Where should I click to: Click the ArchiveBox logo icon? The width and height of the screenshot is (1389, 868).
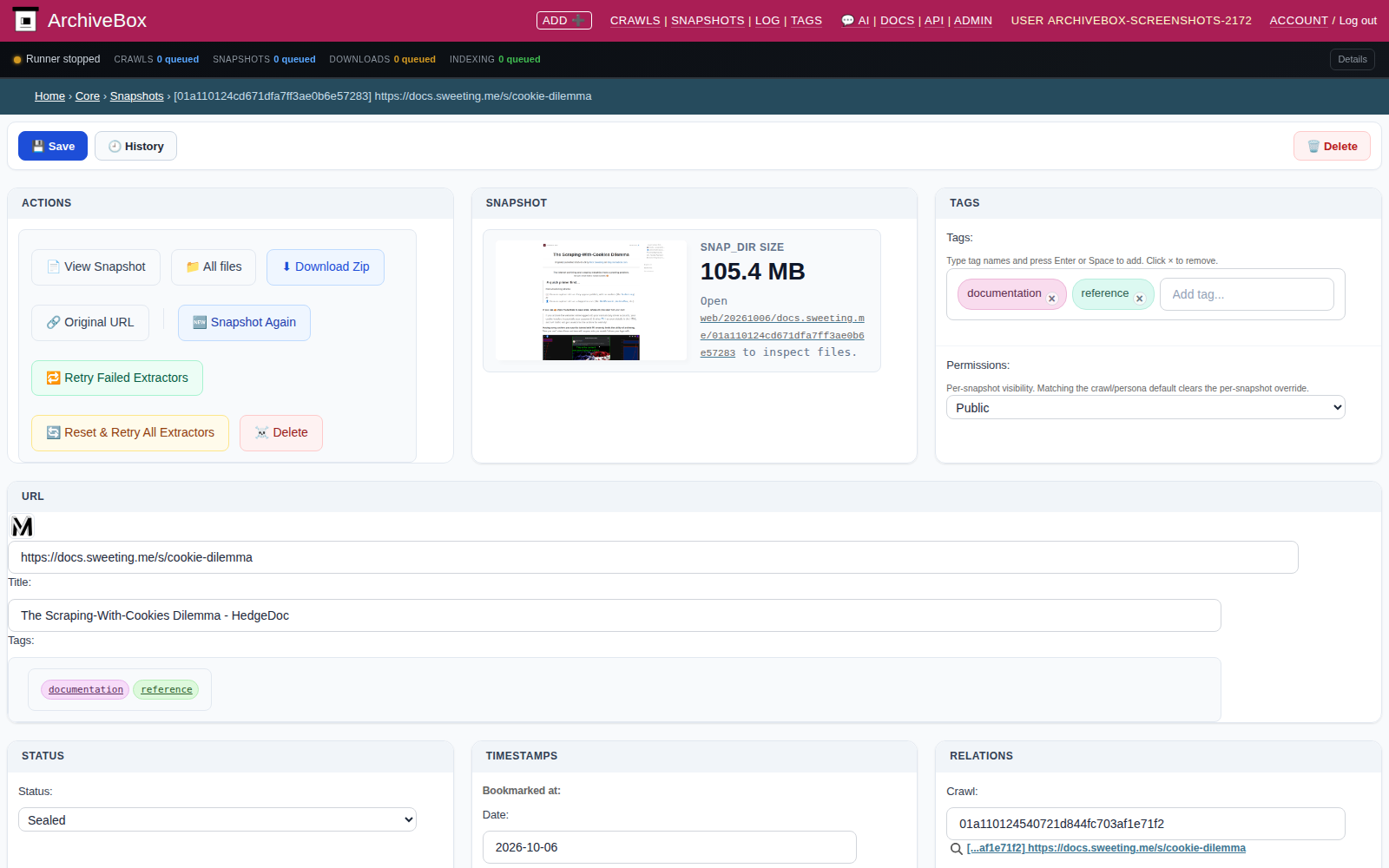[x=26, y=20]
